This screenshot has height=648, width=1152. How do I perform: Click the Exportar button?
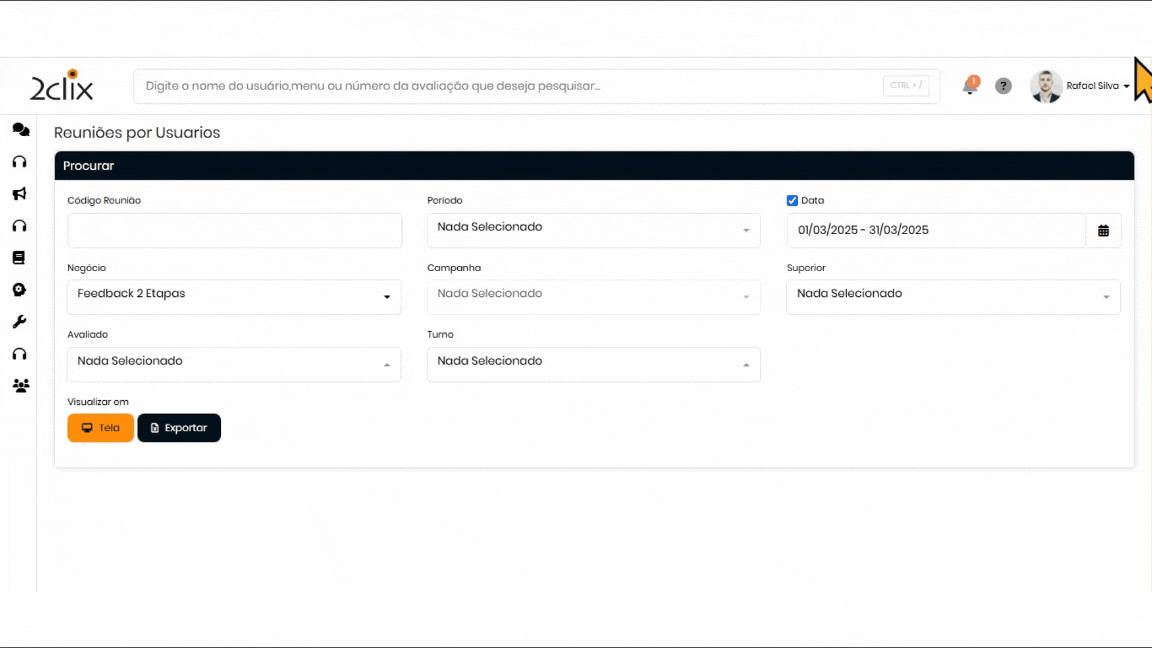click(179, 428)
